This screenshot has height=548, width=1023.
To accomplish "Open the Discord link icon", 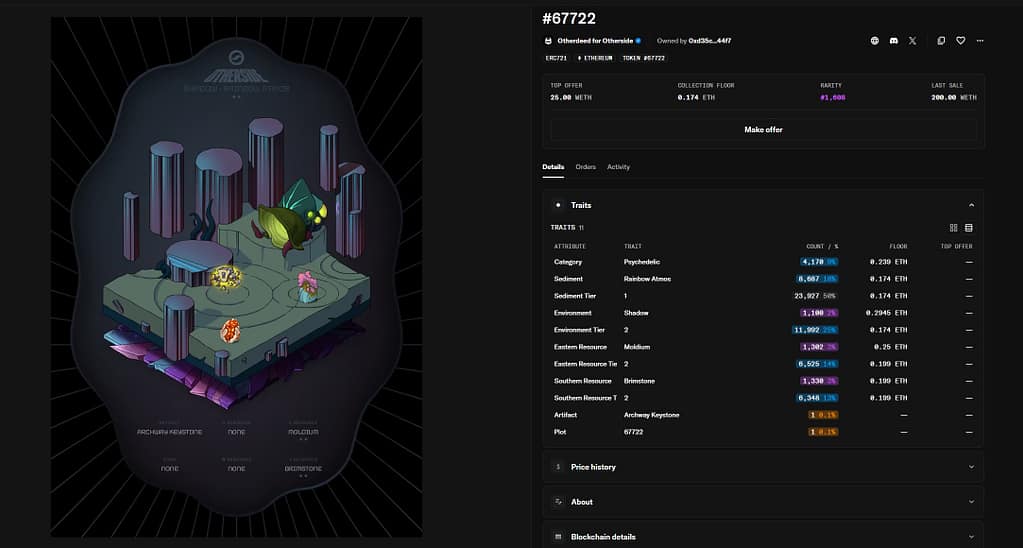I will coord(894,40).
